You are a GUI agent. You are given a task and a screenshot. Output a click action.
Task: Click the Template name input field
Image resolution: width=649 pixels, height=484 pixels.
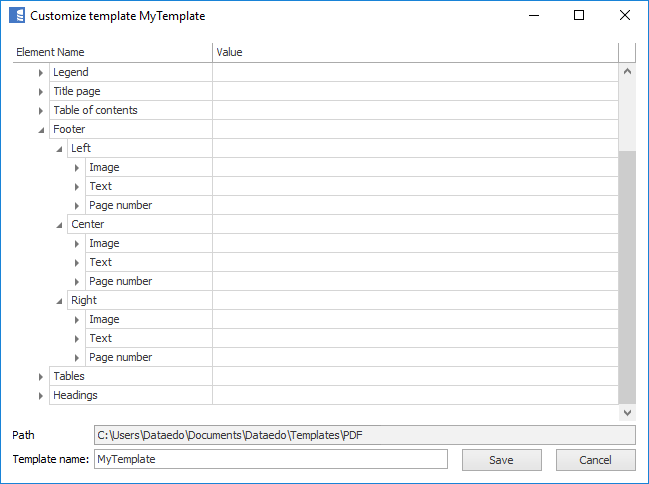pos(270,460)
